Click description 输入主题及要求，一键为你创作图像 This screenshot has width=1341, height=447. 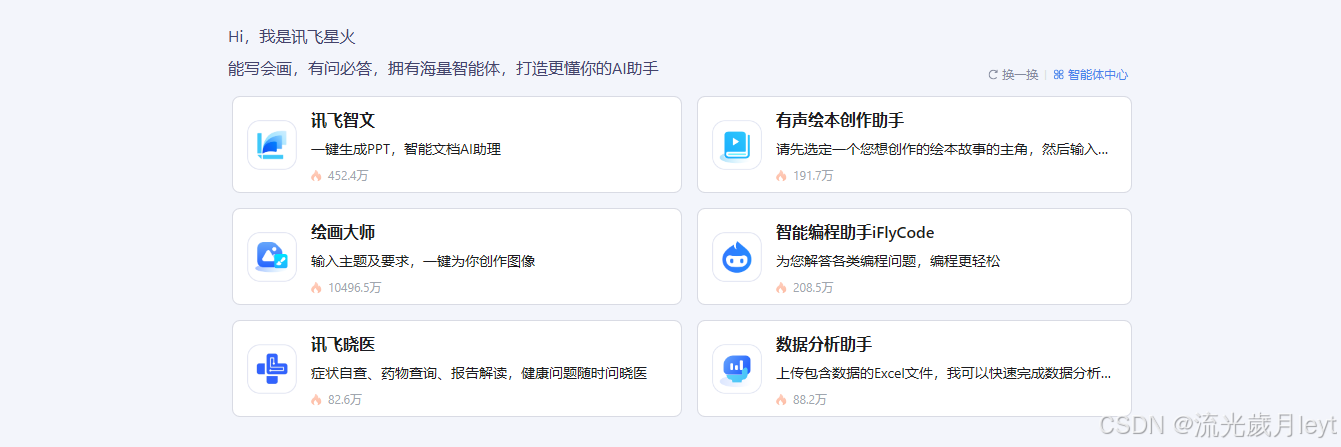[x=423, y=261]
